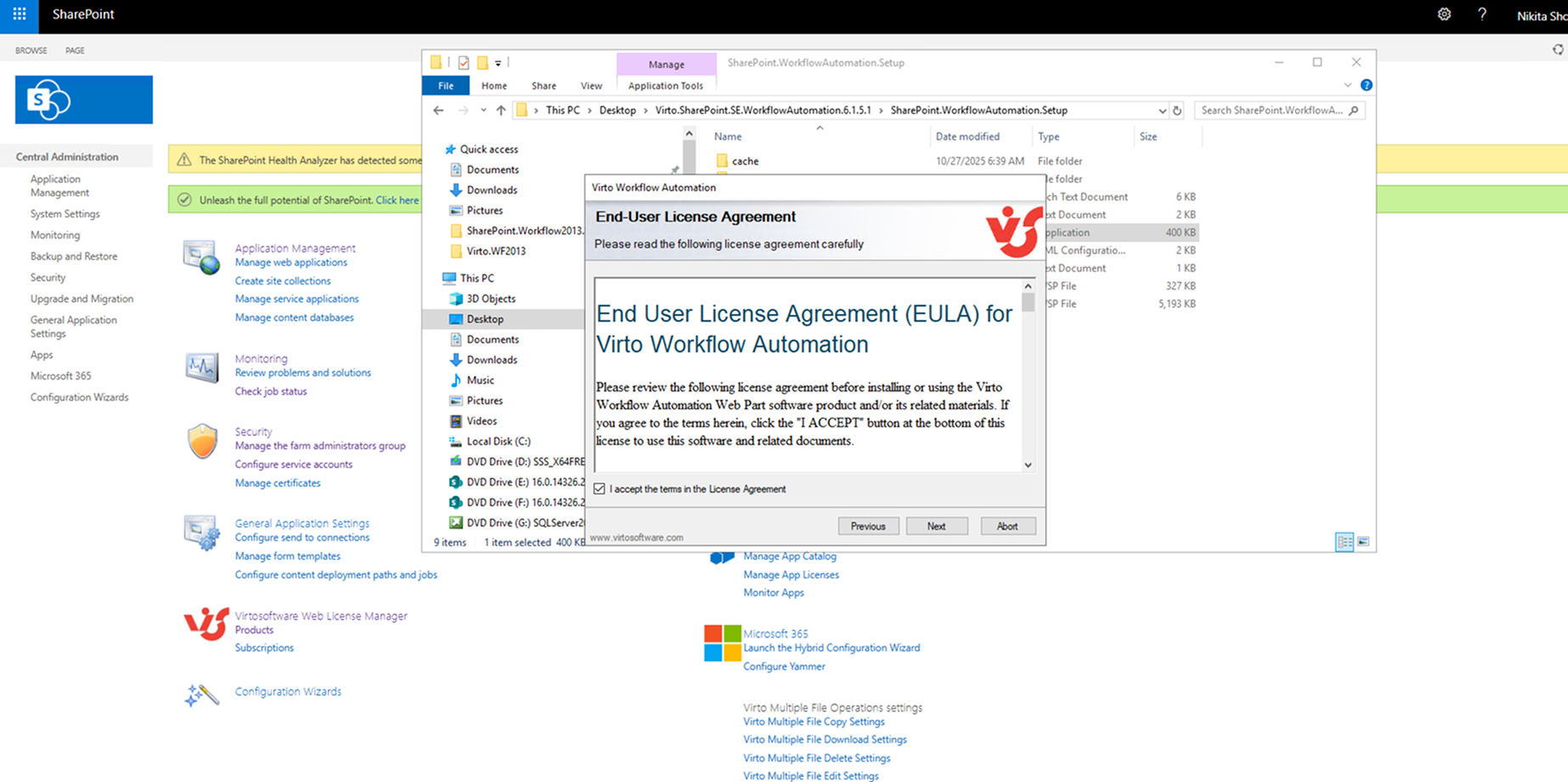Click the Virtosoftware Web License Manager logo

click(204, 624)
